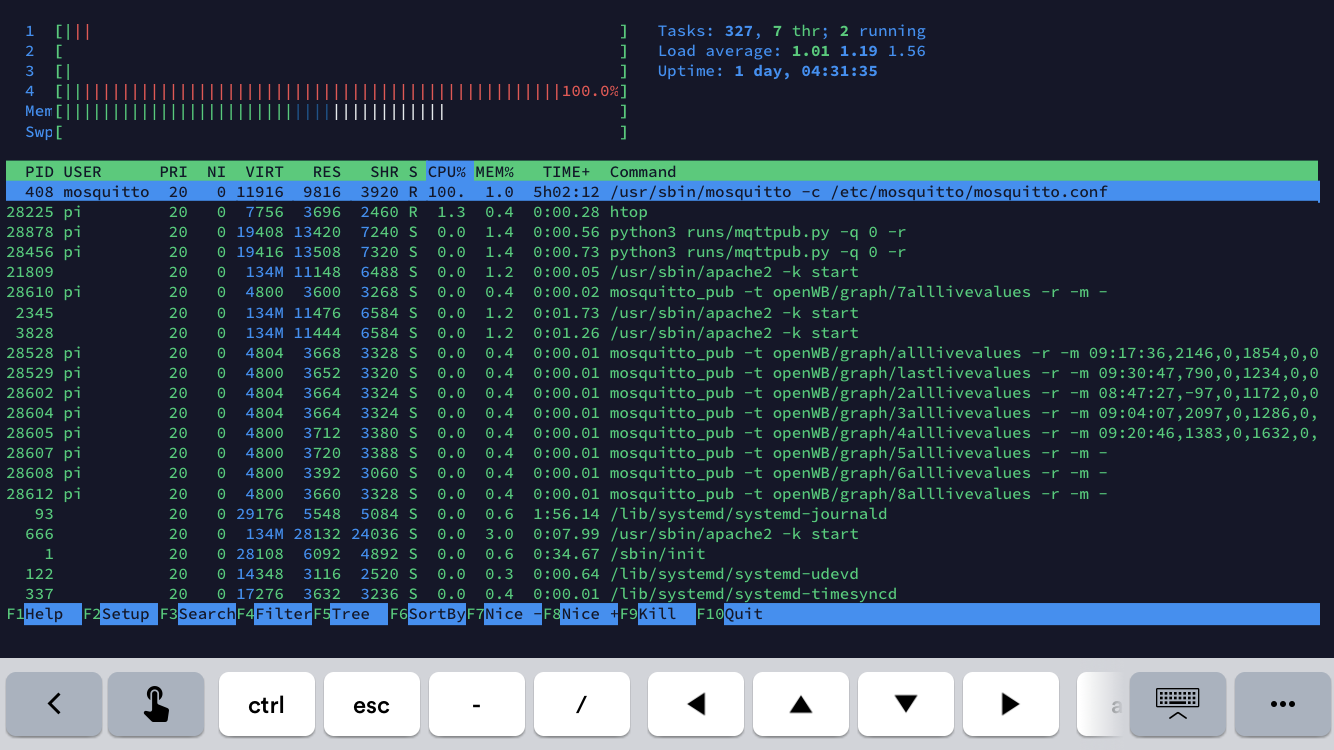
Task: Select mosquitto_pub 5alllivevalues row
Action: (662, 453)
